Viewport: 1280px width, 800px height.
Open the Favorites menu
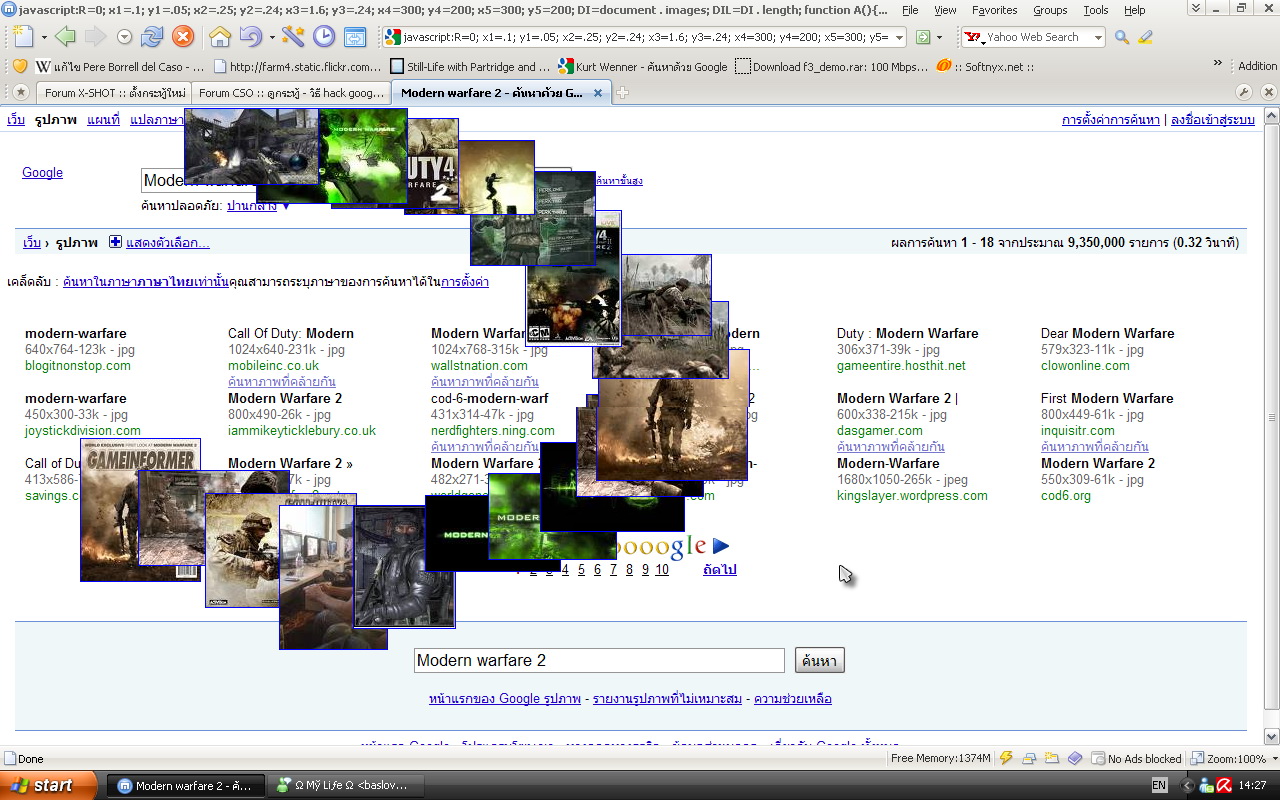995,10
